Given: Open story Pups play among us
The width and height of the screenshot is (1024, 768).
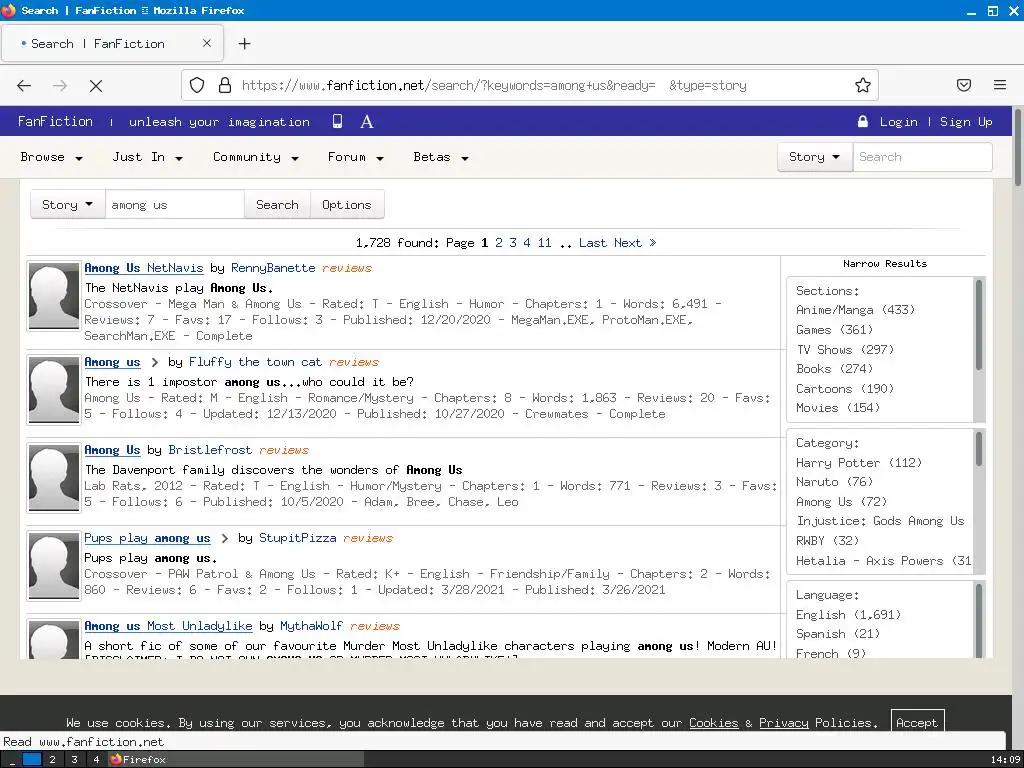Looking at the screenshot, I should (x=147, y=538).
